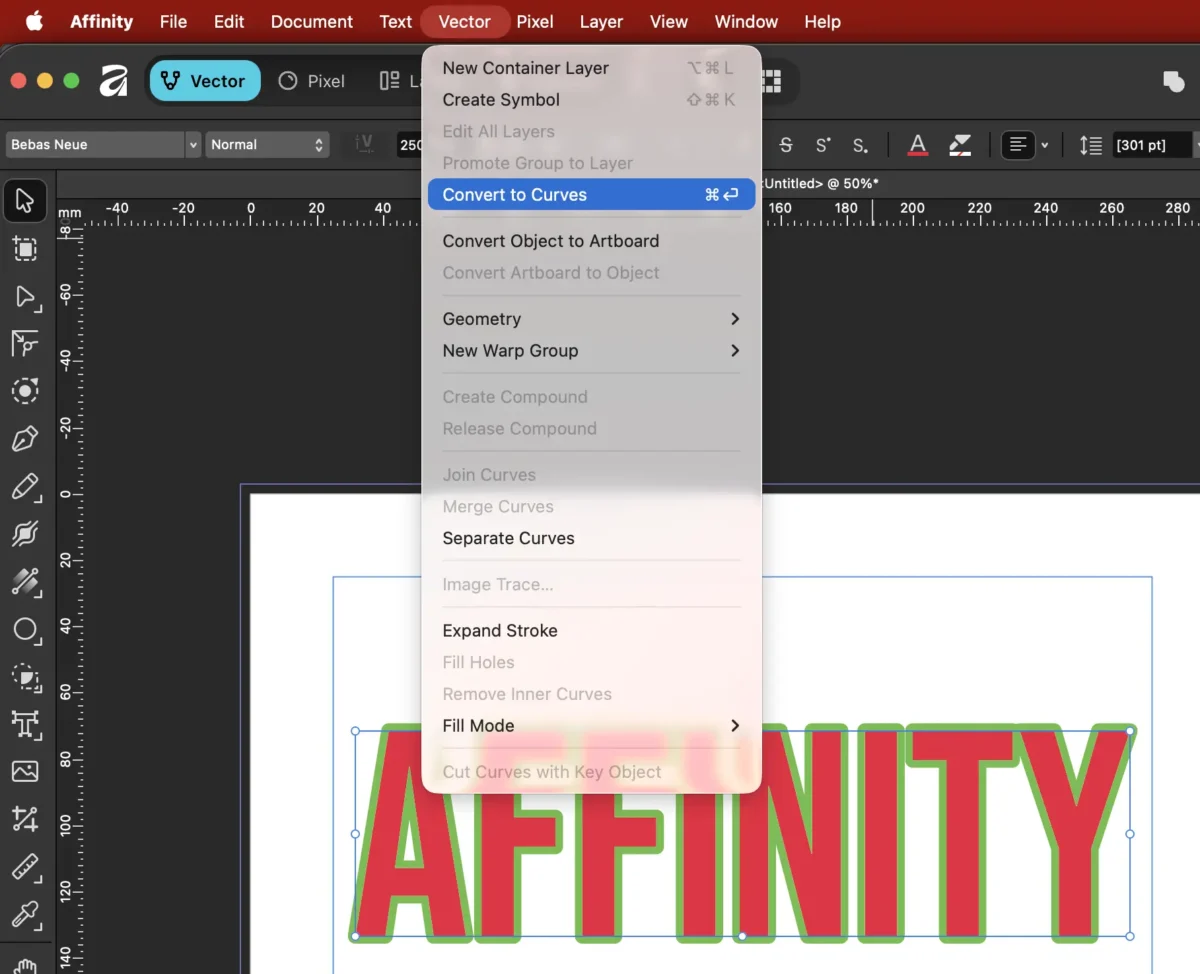Select the Place Image tool
The width and height of the screenshot is (1200, 974).
click(x=25, y=771)
